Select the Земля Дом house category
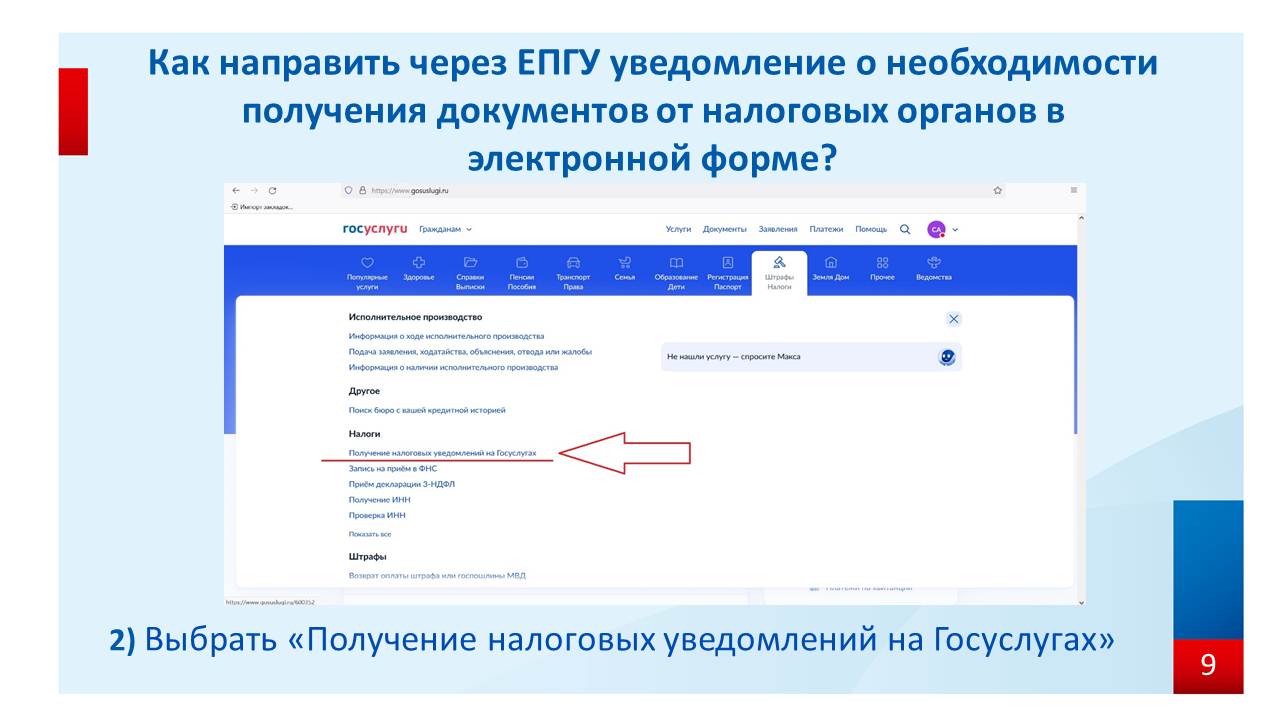1280x720 pixels. 830,269
